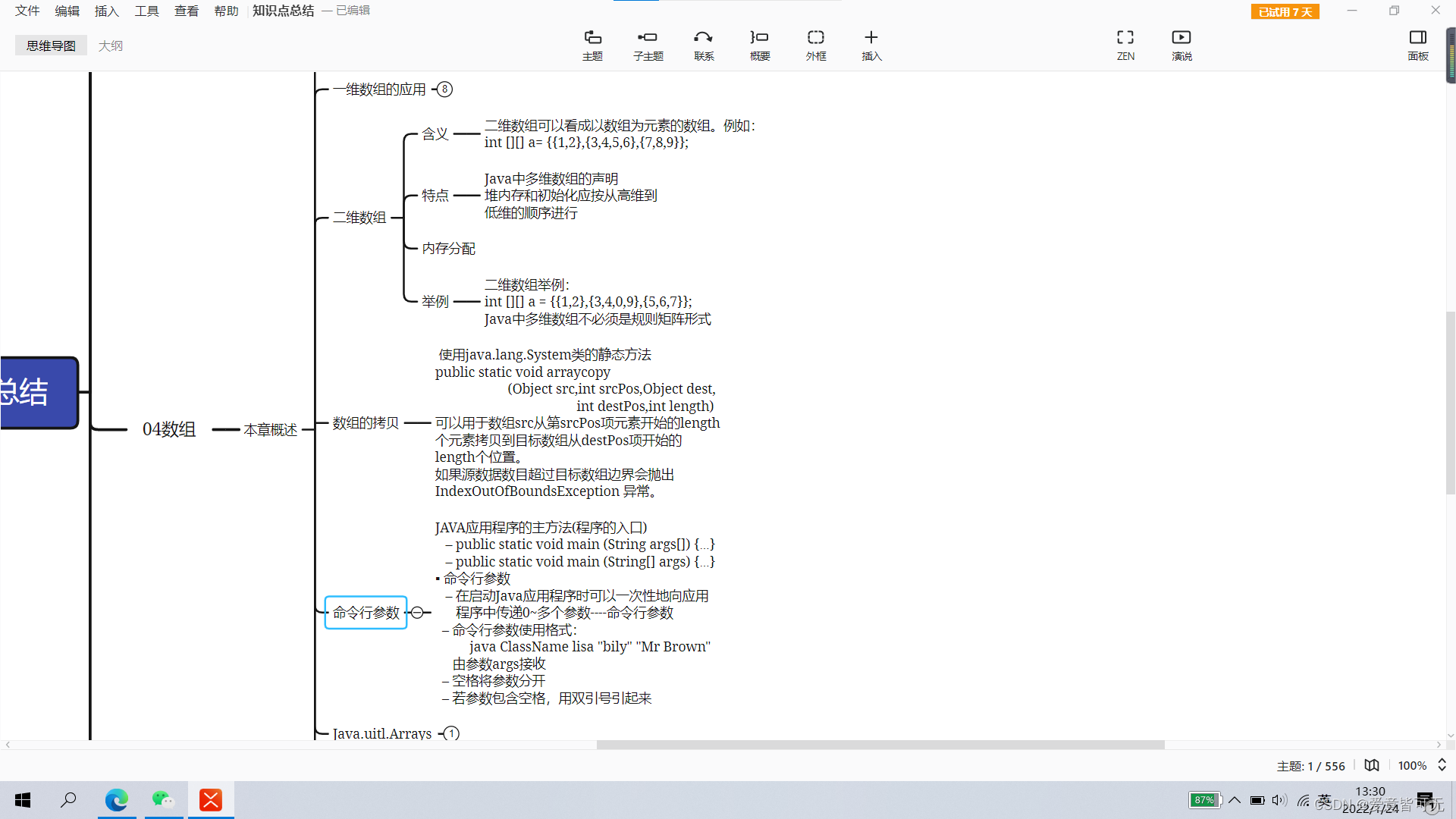Viewport: 1456px width, 819px height.
Task: Click the horizontal scrollbar thumb
Action: 880,745
